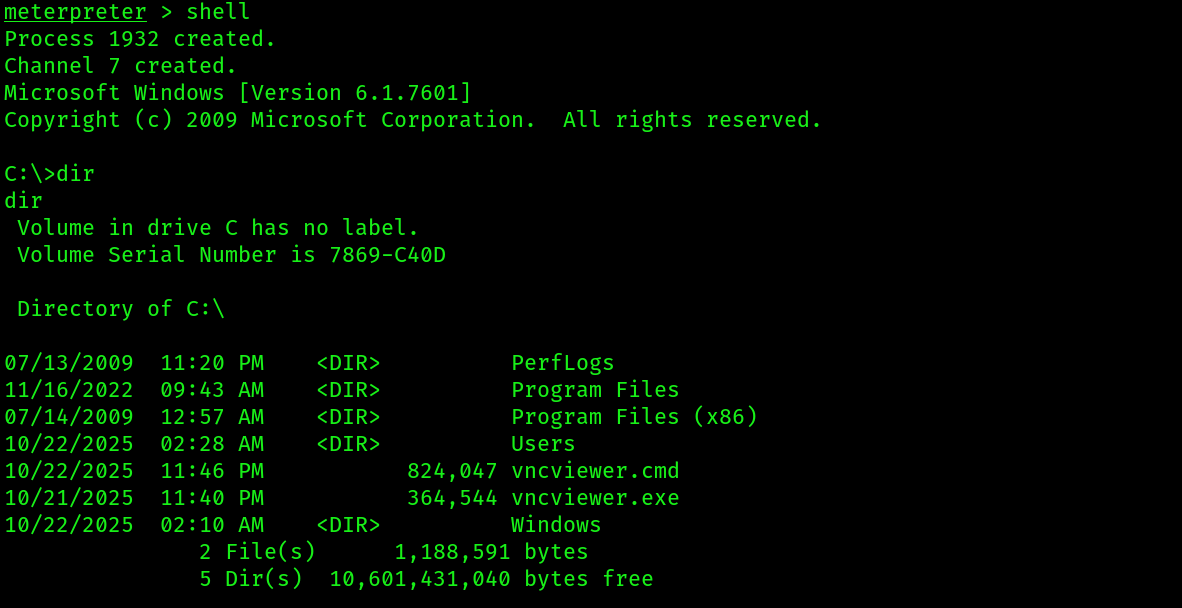Screen dimensions: 1182x608
Task: Select the PerfLogs directory name
Action: [x=563, y=363]
